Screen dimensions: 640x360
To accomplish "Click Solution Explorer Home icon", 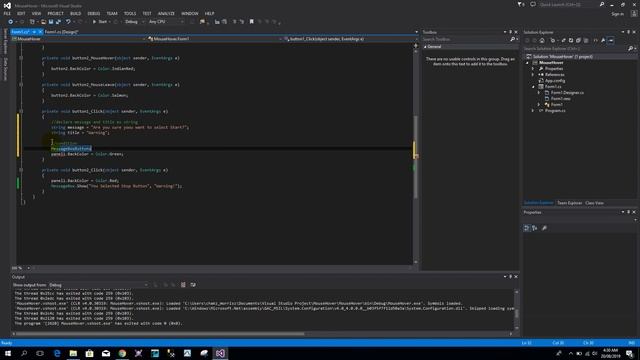I will click(x=542, y=40).
